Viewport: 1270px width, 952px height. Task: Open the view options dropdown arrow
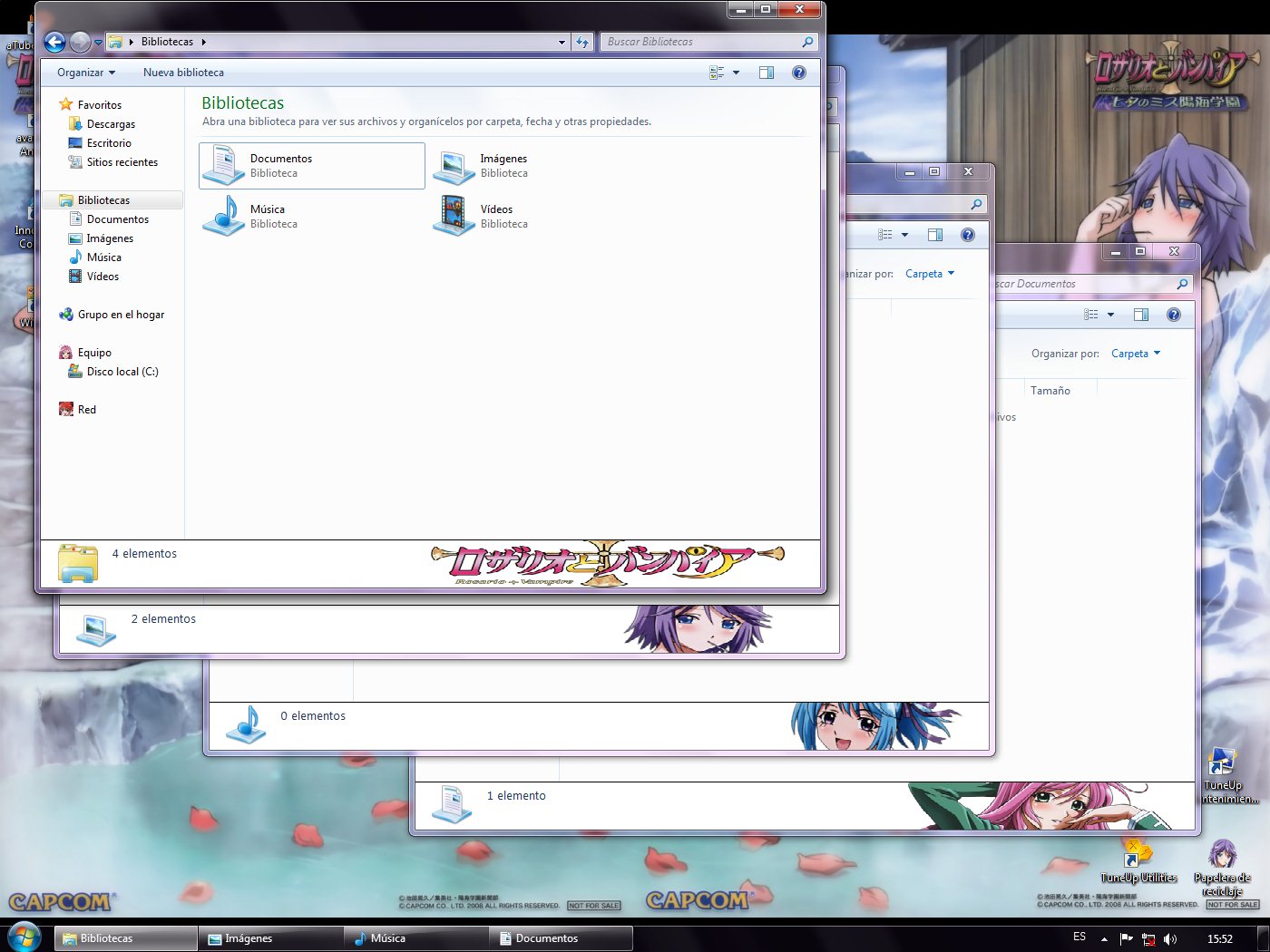click(x=736, y=73)
